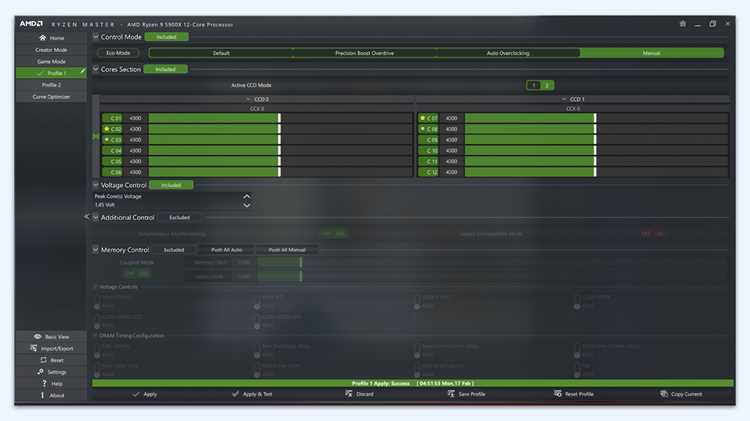The width and height of the screenshot is (750, 421).
Task: Open the Home page from the sidebar
Action: (x=51, y=38)
